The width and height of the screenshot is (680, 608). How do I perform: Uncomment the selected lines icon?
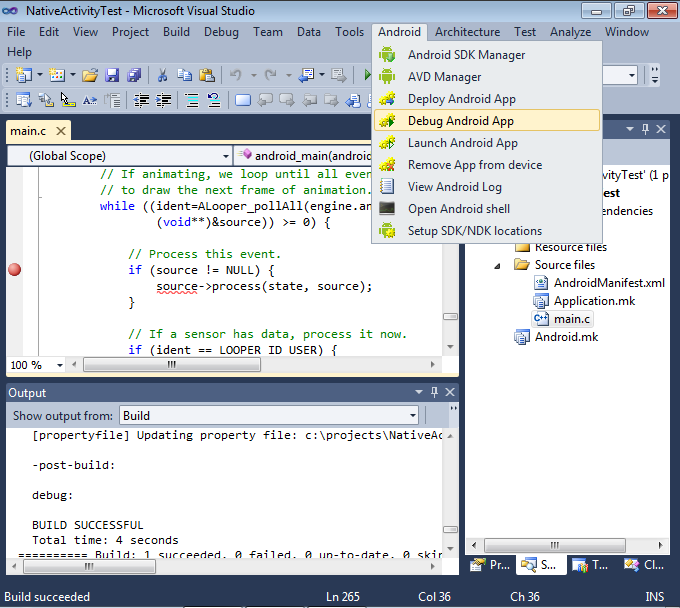coord(214,100)
